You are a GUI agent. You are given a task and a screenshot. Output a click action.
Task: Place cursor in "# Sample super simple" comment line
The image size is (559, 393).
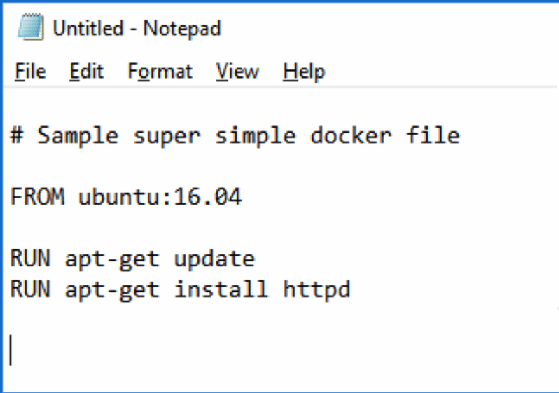(235, 136)
